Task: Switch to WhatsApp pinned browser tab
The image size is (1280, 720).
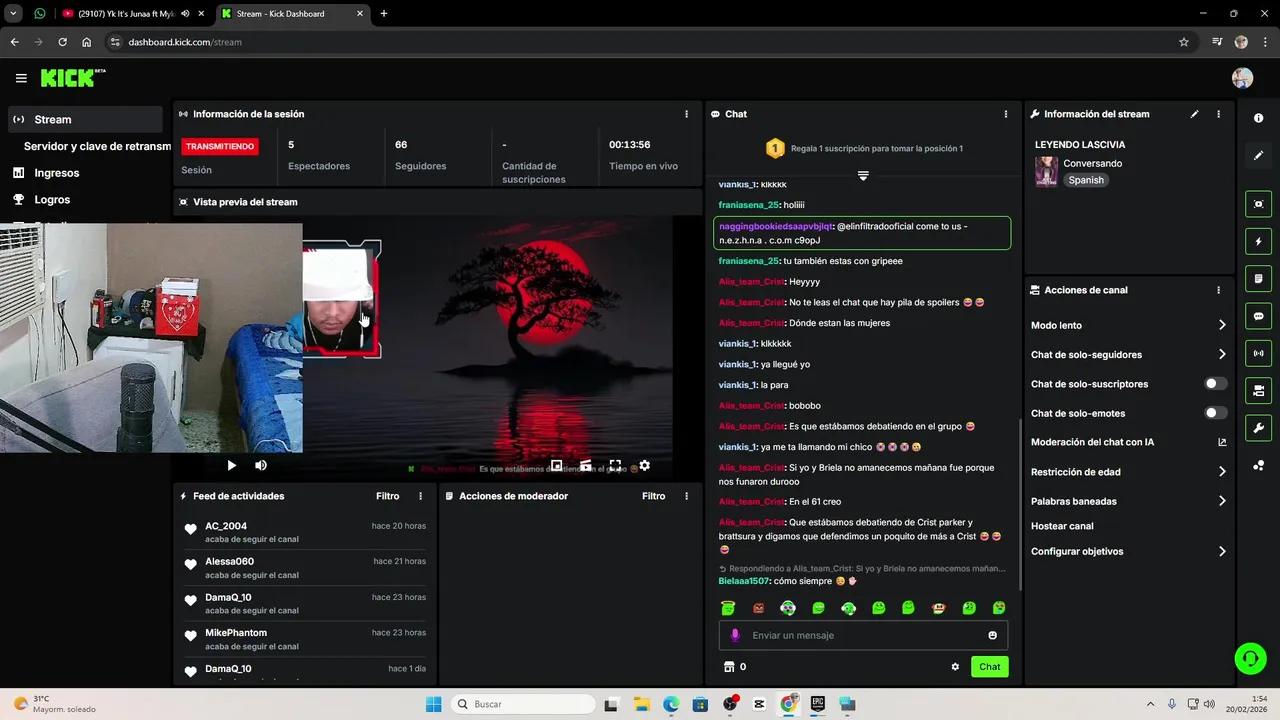Action: click(x=39, y=14)
